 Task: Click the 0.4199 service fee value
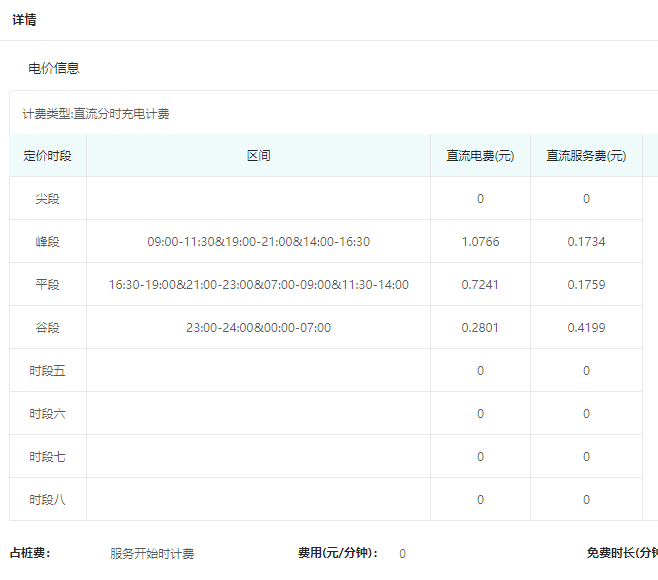[x=586, y=328]
